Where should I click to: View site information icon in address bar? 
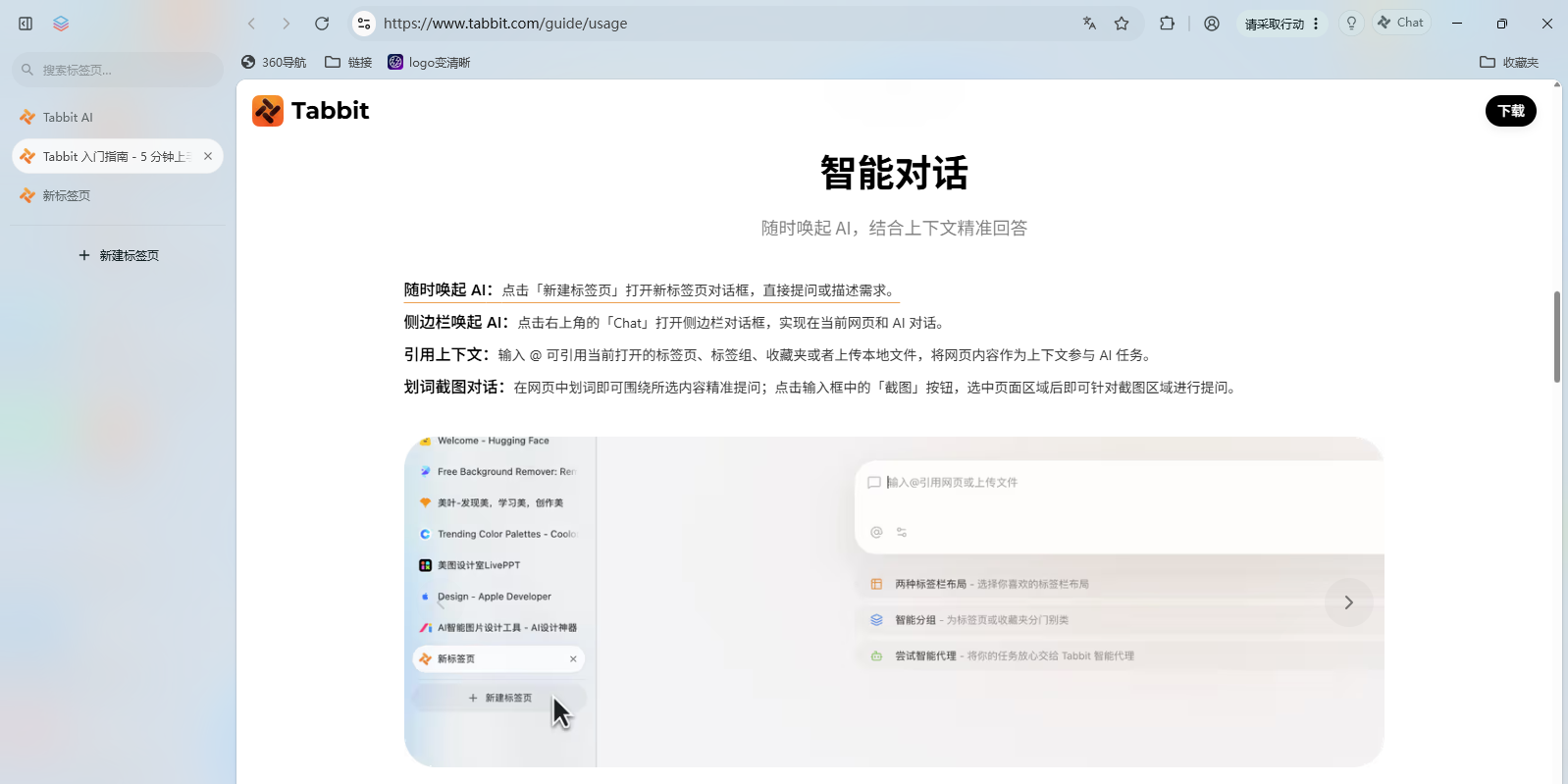click(364, 24)
